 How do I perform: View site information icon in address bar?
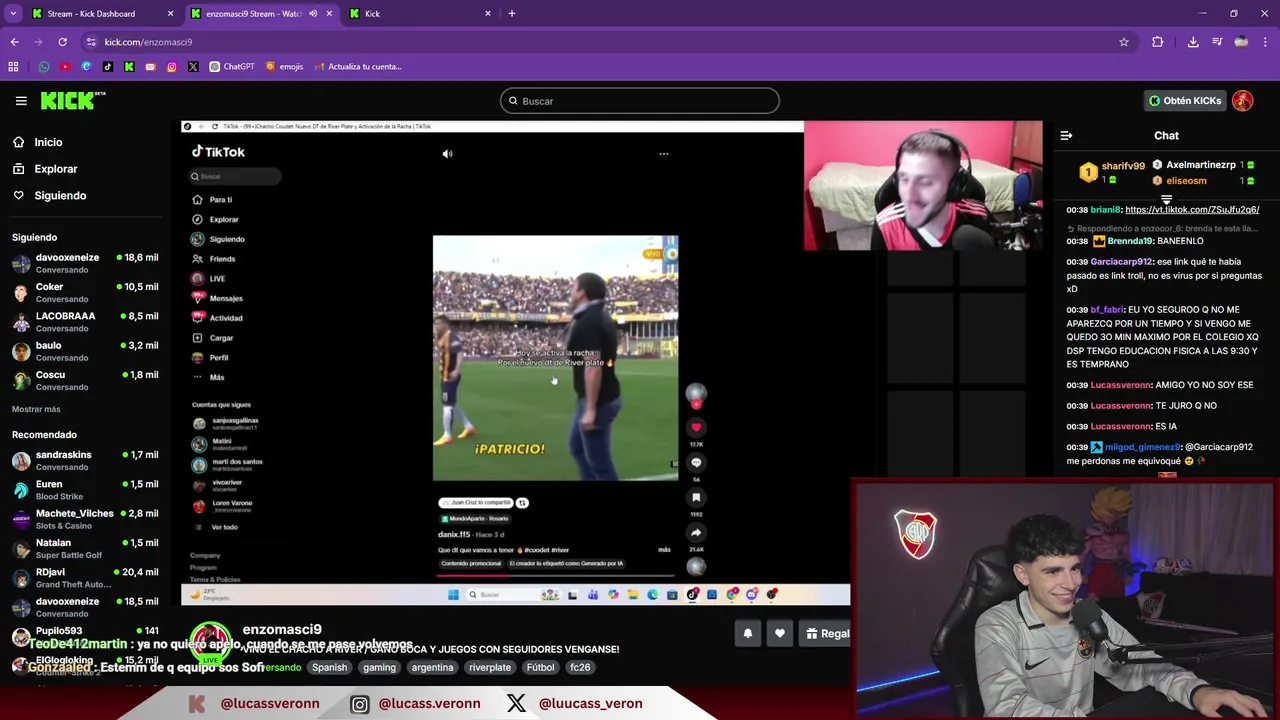click(x=91, y=42)
